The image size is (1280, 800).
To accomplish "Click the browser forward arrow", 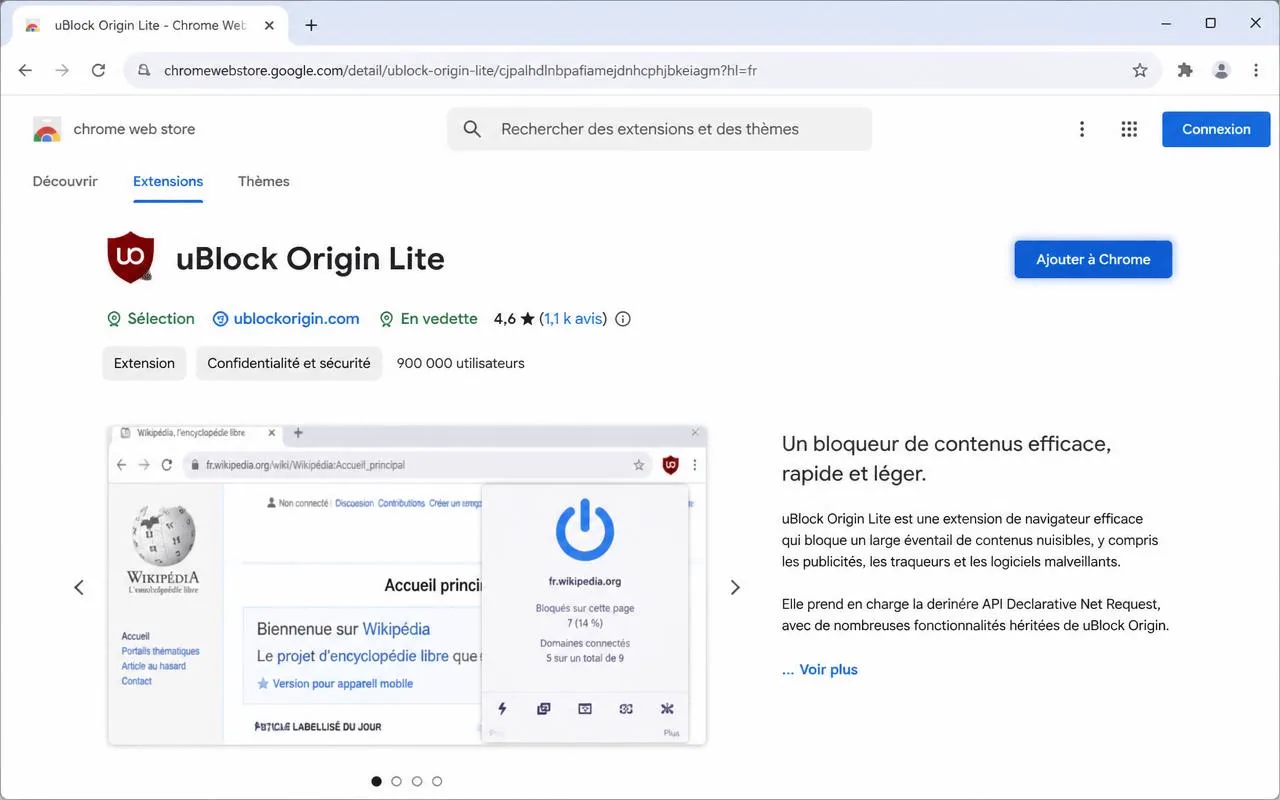I will (x=62, y=70).
